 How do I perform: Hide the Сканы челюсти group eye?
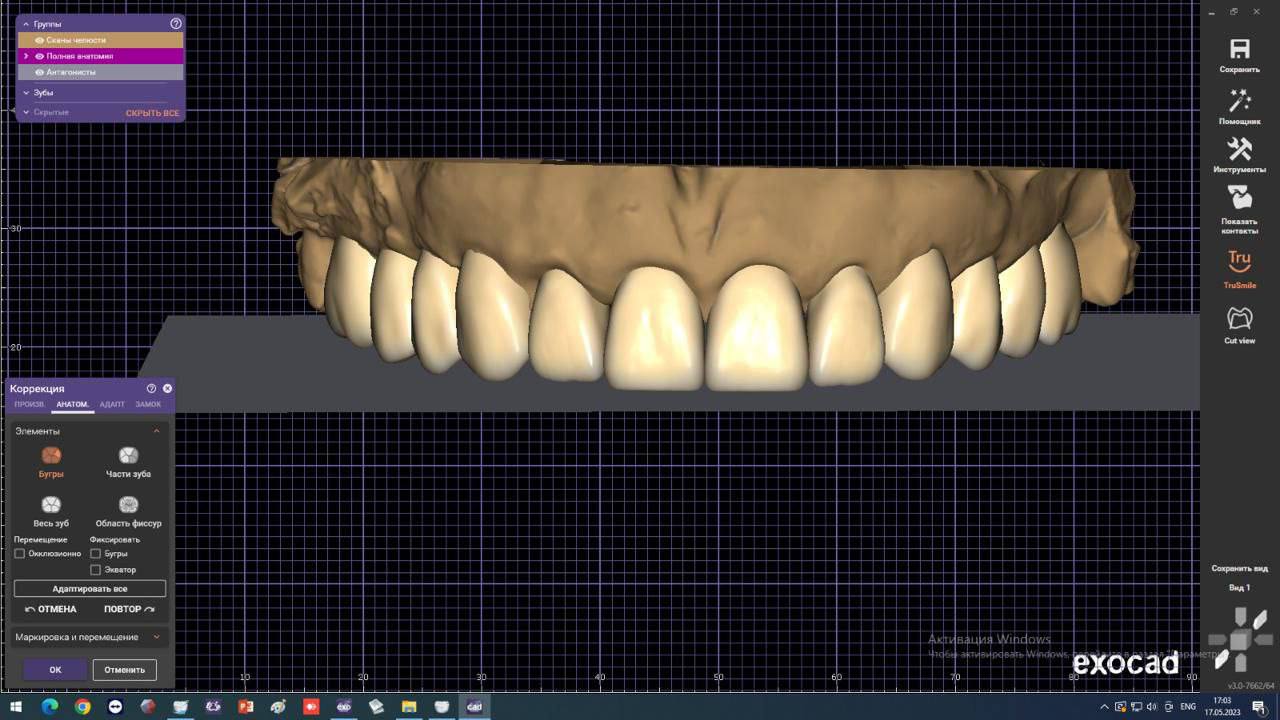coord(40,40)
